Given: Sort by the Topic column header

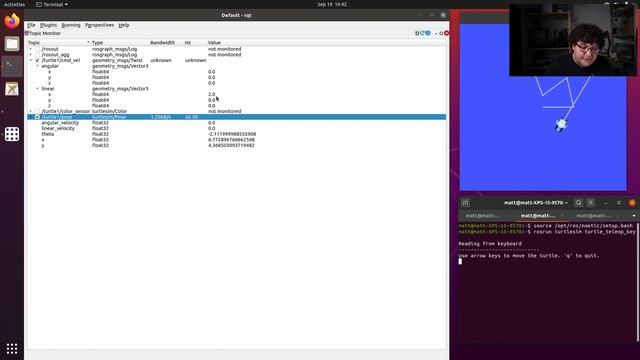Looking at the screenshot, I should [x=59, y=42].
